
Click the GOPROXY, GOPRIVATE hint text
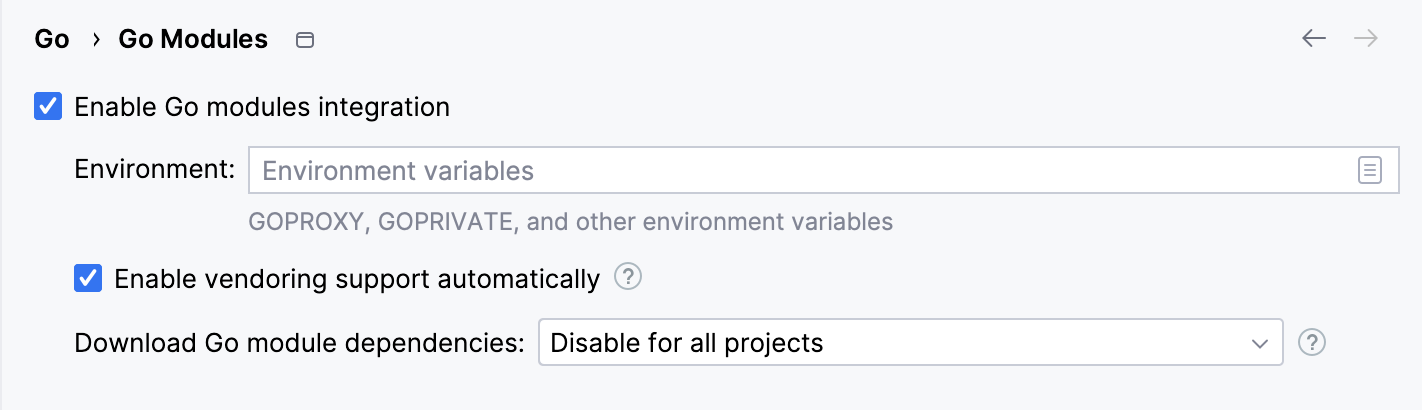(x=570, y=221)
